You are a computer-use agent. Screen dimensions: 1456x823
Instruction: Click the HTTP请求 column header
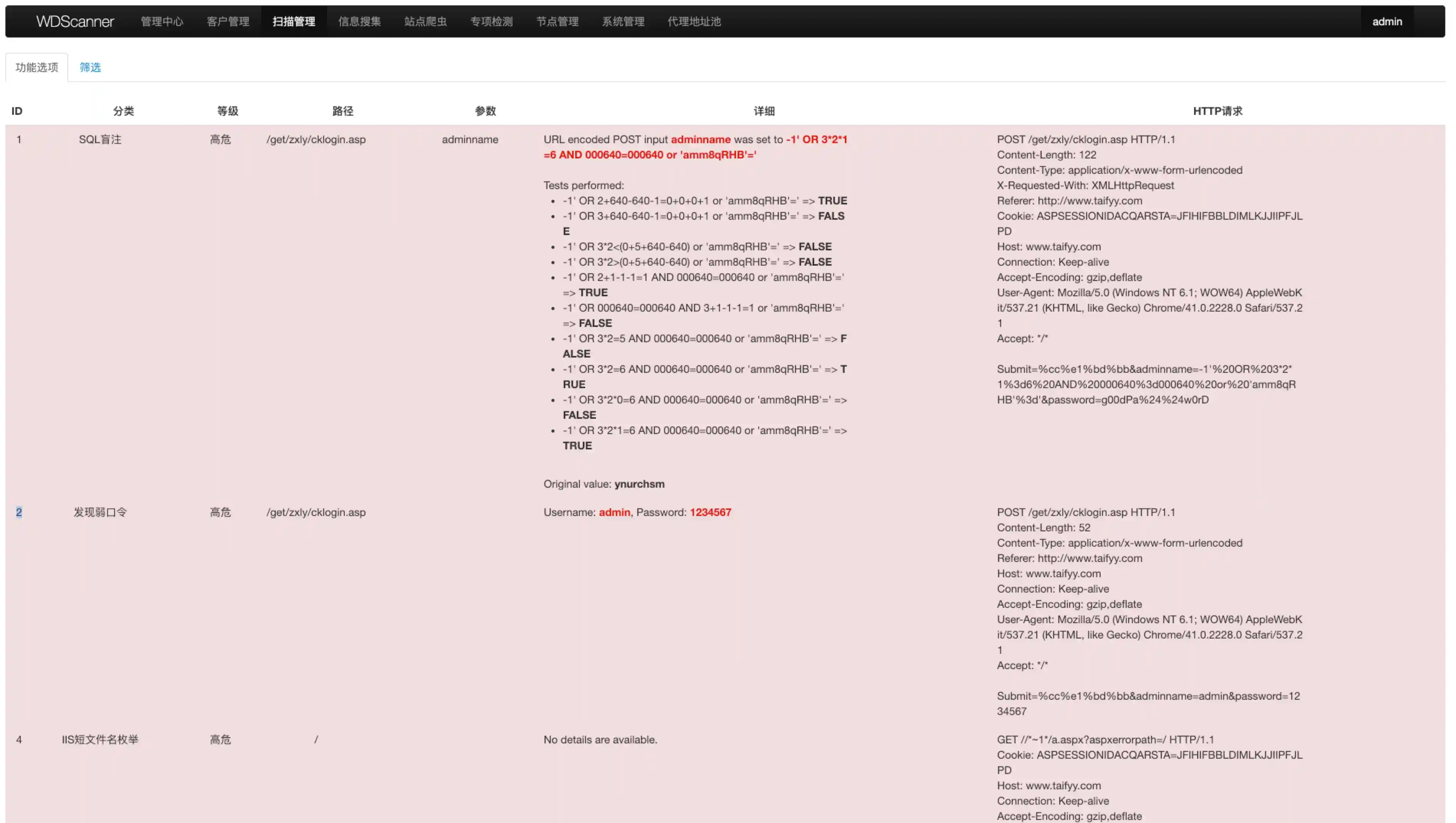tap(1217, 111)
